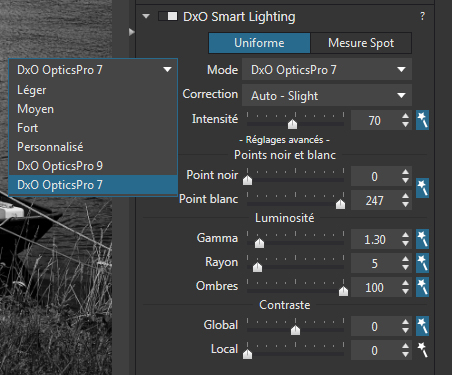Decrease Ombres with the down stepper arrow
This screenshot has width=452, height=375.
[405, 292]
